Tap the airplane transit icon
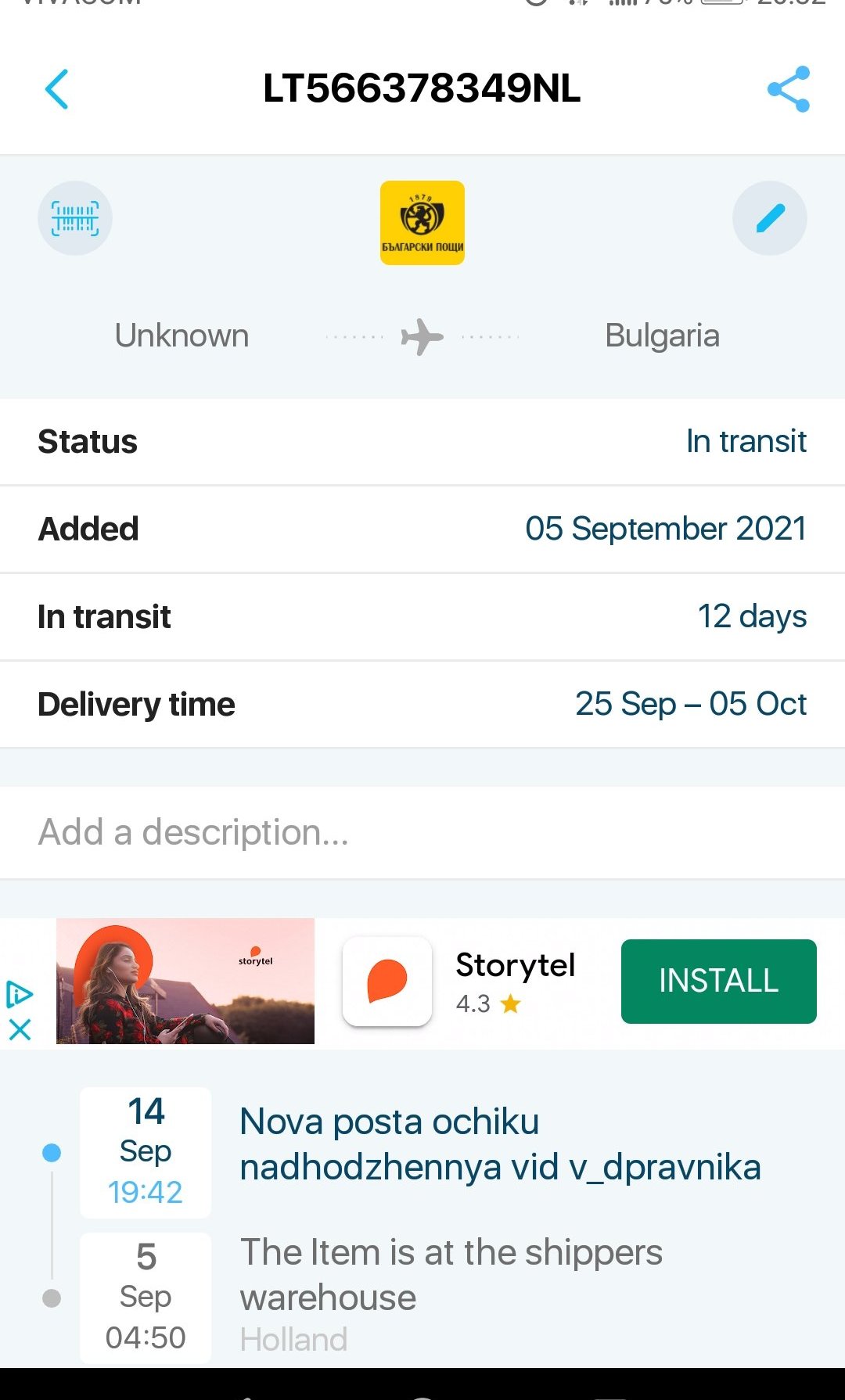Screen dimensions: 845x1400 point(422,336)
